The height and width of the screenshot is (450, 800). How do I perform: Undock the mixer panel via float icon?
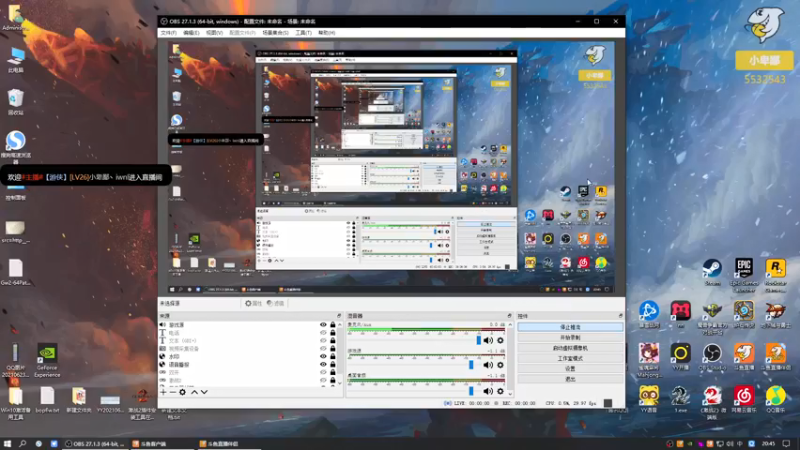pyautogui.click(x=509, y=316)
